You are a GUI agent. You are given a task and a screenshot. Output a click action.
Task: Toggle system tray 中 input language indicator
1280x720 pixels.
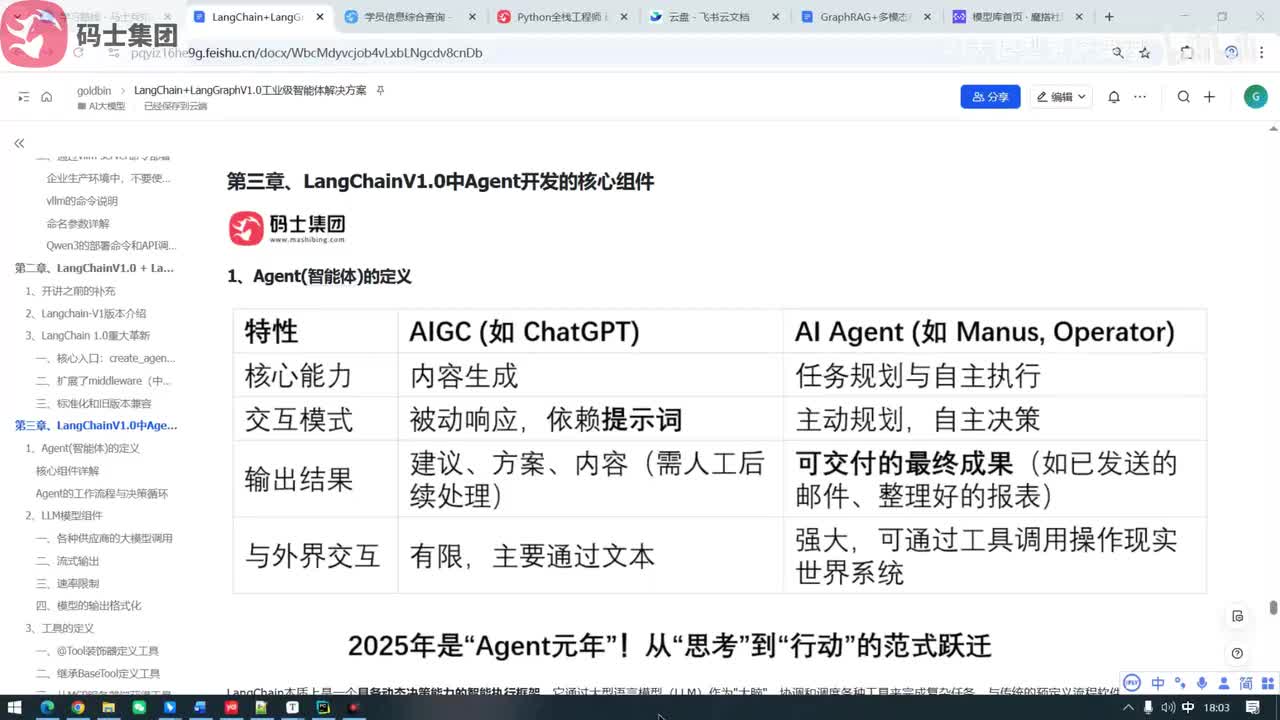1188,707
